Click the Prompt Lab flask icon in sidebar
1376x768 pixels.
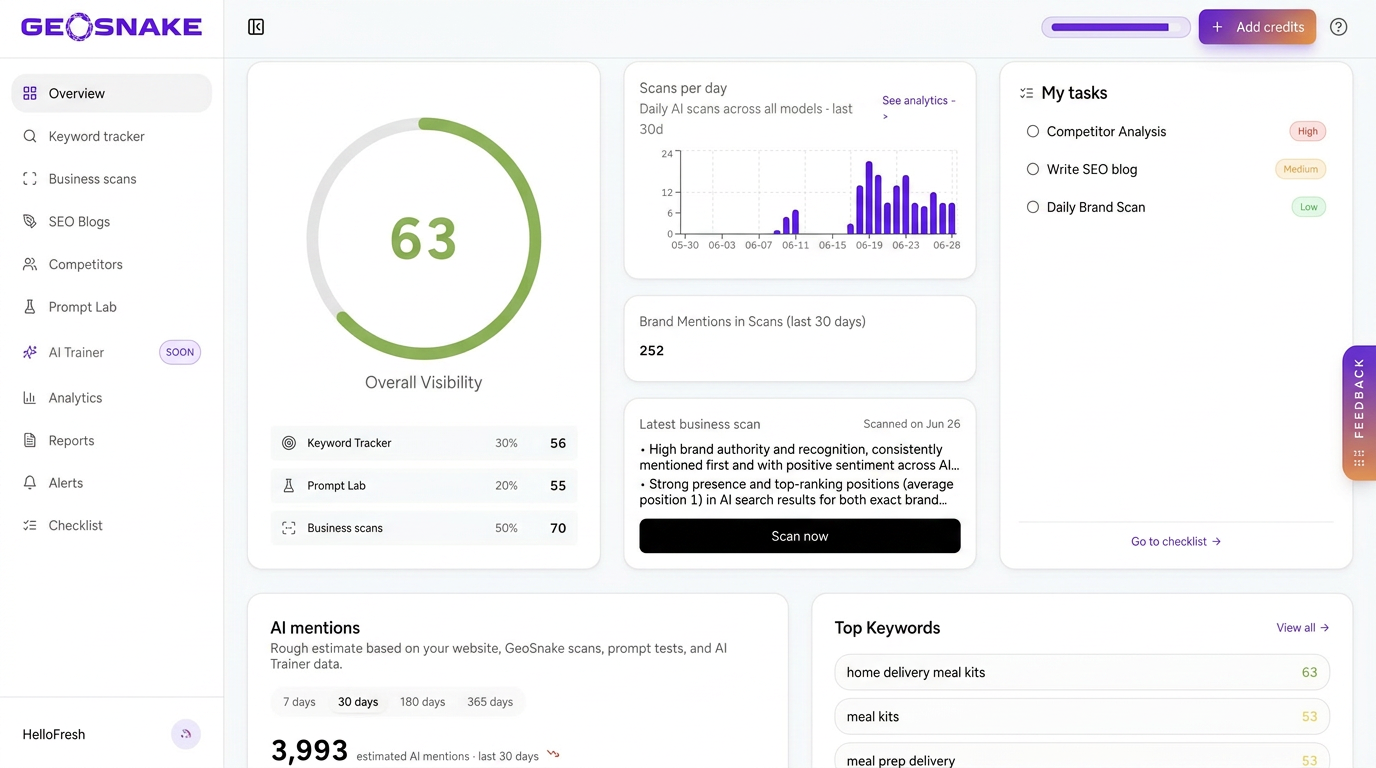tap(30, 307)
